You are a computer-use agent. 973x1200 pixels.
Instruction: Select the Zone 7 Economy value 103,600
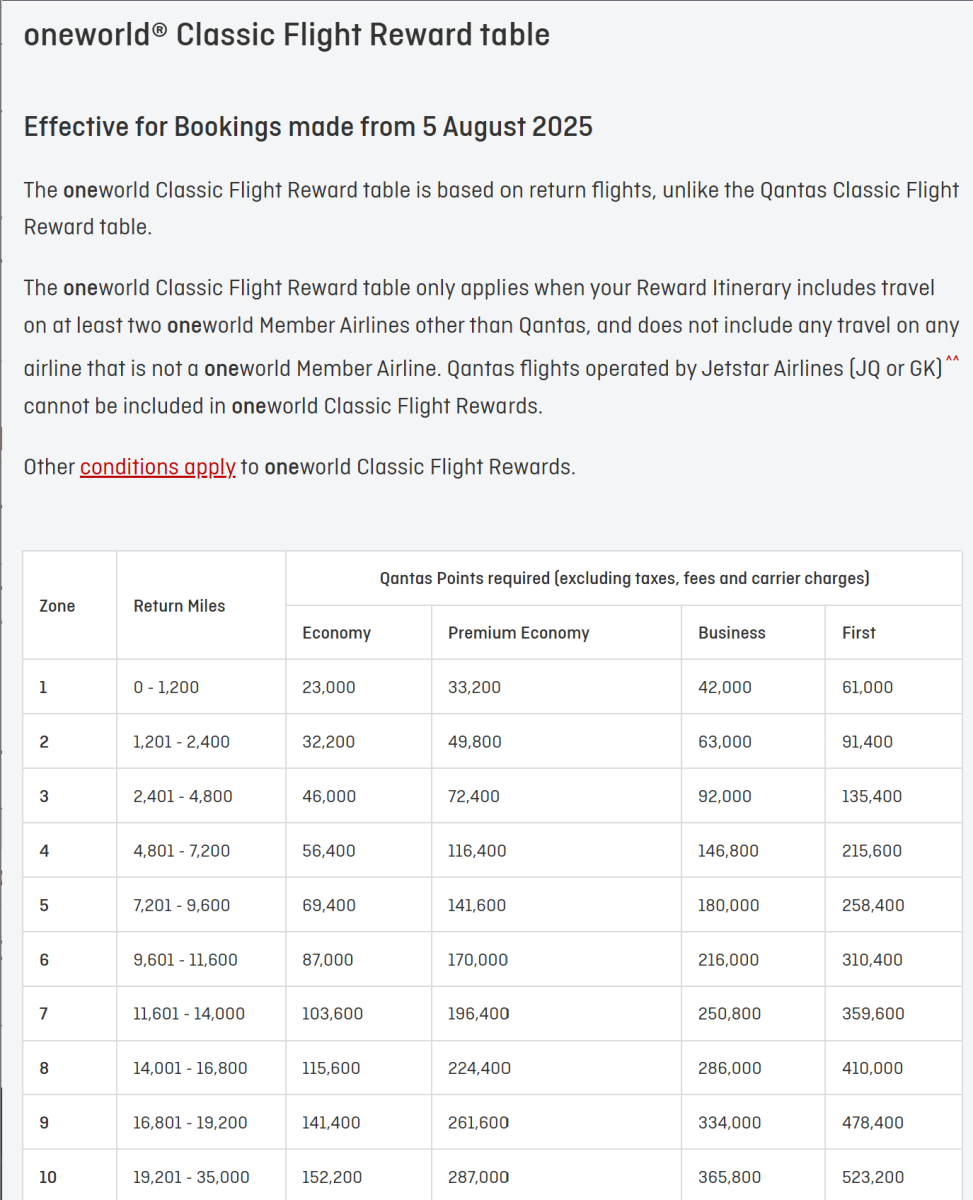(x=332, y=1014)
